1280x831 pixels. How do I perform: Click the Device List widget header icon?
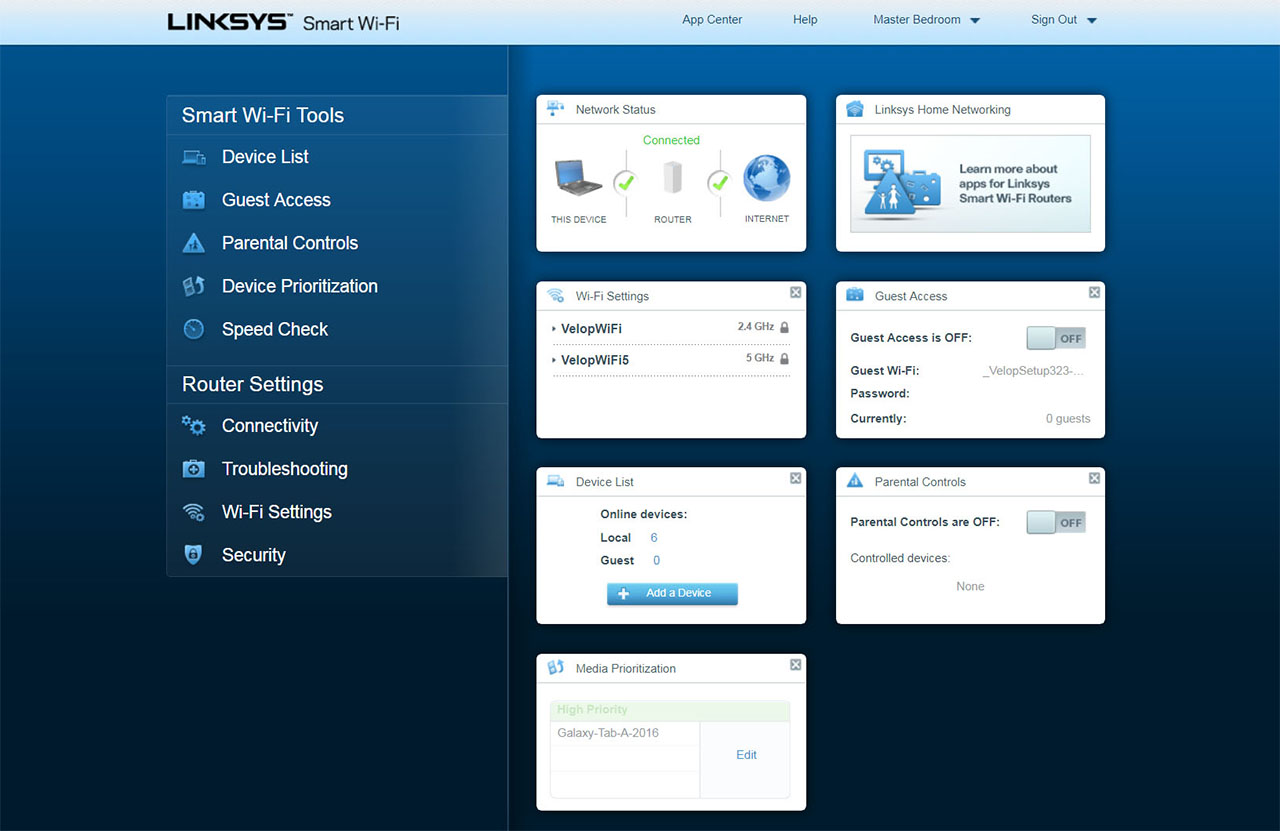pos(556,481)
